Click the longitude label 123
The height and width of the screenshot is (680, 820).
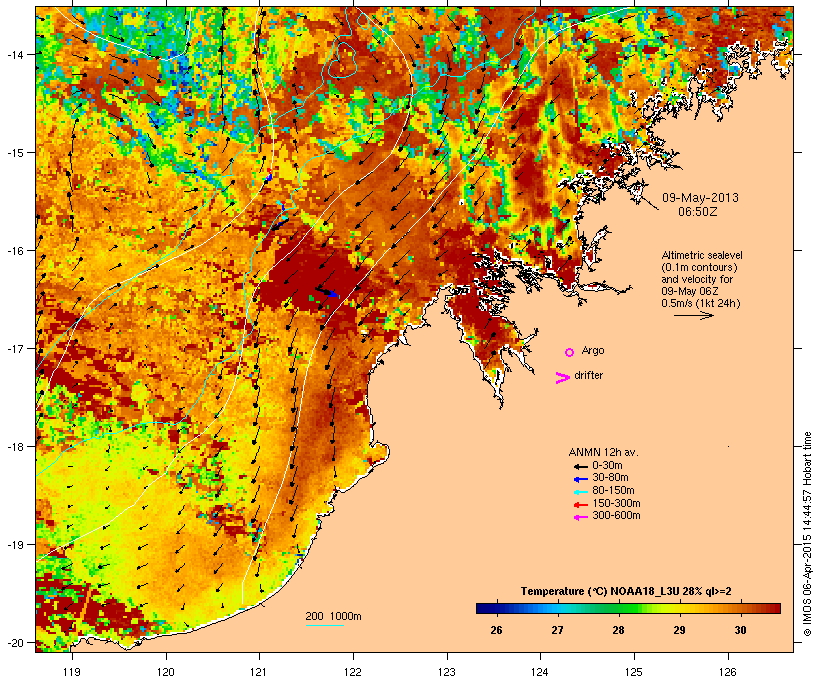[447, 672]
